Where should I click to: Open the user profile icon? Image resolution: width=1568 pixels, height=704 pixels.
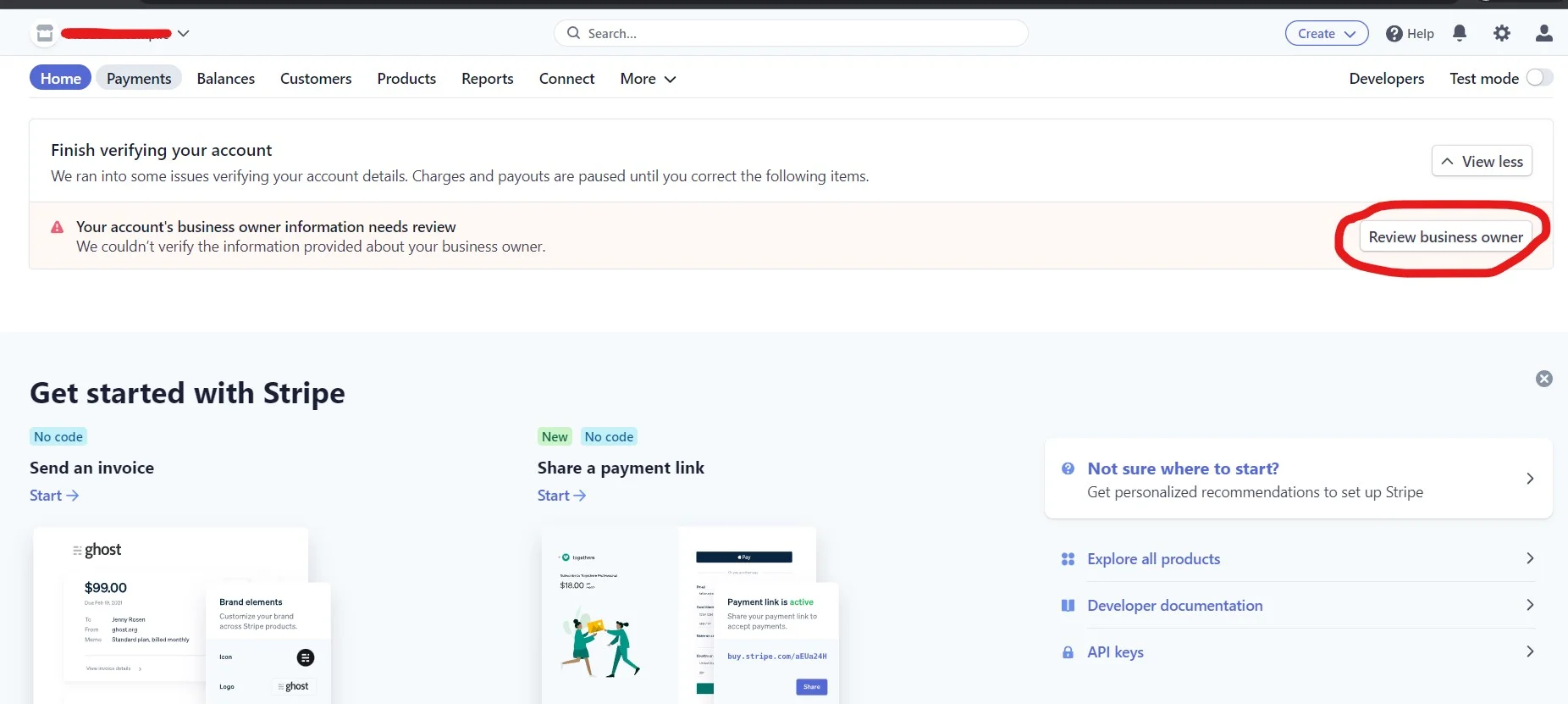click(1543, 33)
